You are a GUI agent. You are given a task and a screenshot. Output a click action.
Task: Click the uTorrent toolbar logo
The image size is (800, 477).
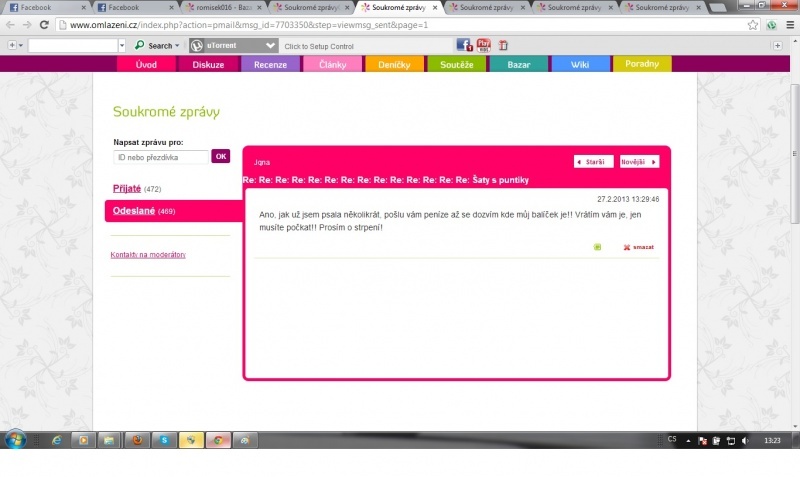(197, 45)
